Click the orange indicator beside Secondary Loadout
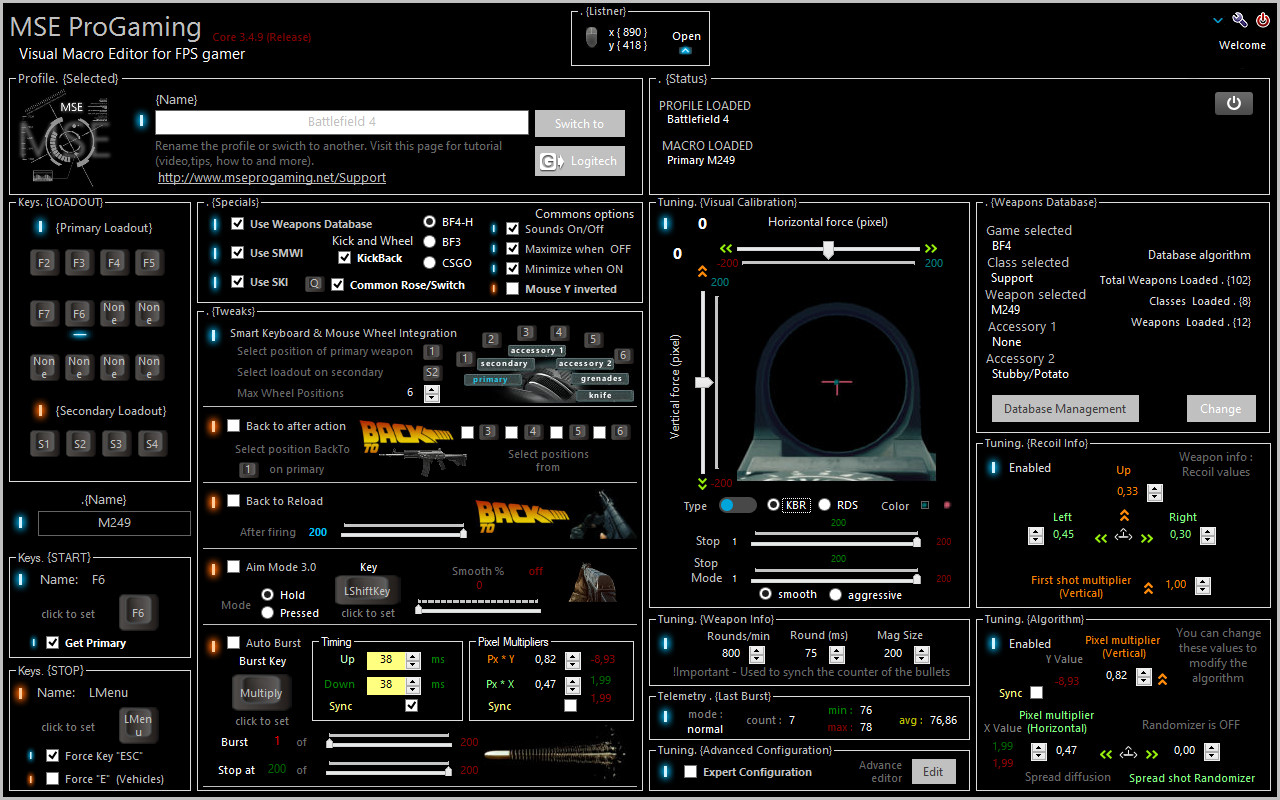 coord(41,411)
